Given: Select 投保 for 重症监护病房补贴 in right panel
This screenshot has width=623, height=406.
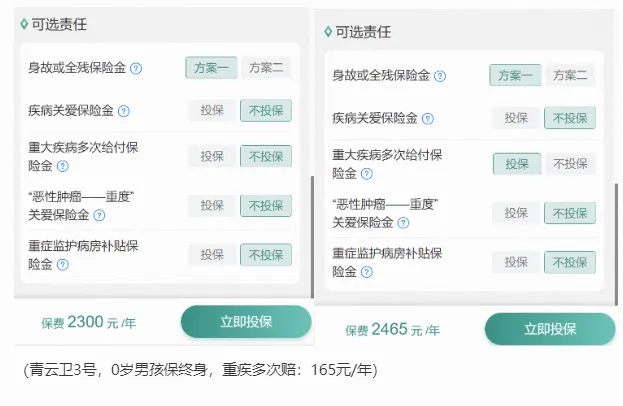Looking at the screenshot, I should click(x=516, y=262).
